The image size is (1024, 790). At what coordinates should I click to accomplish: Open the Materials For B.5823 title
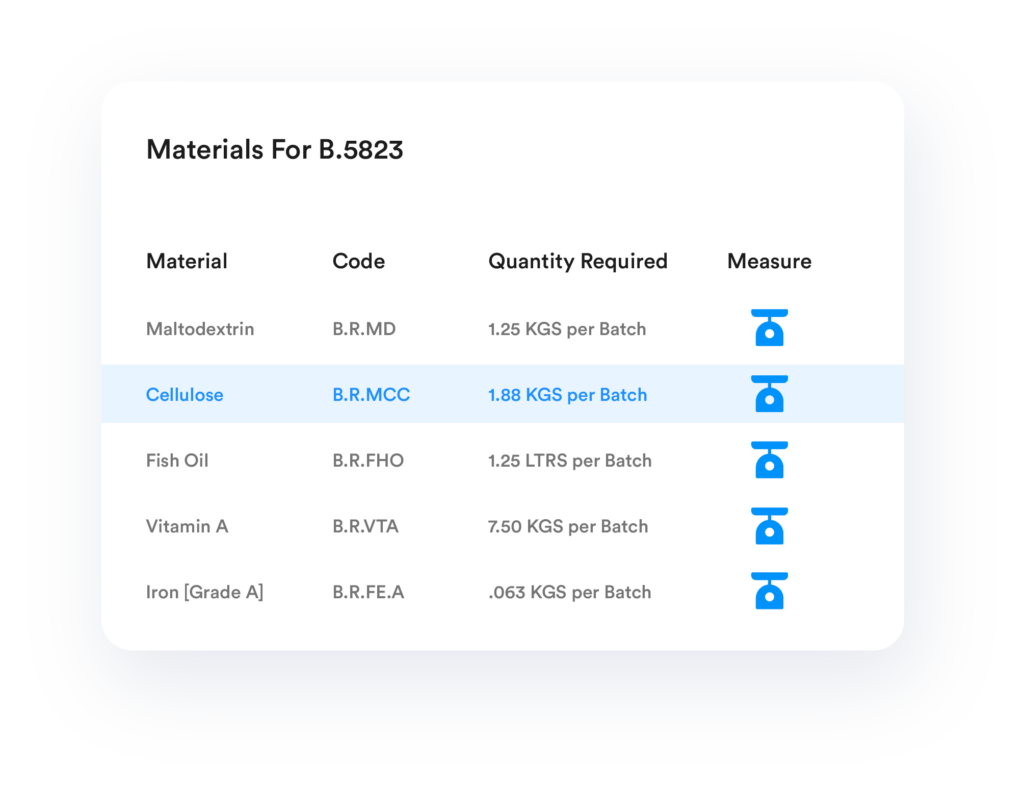[275, 150]
